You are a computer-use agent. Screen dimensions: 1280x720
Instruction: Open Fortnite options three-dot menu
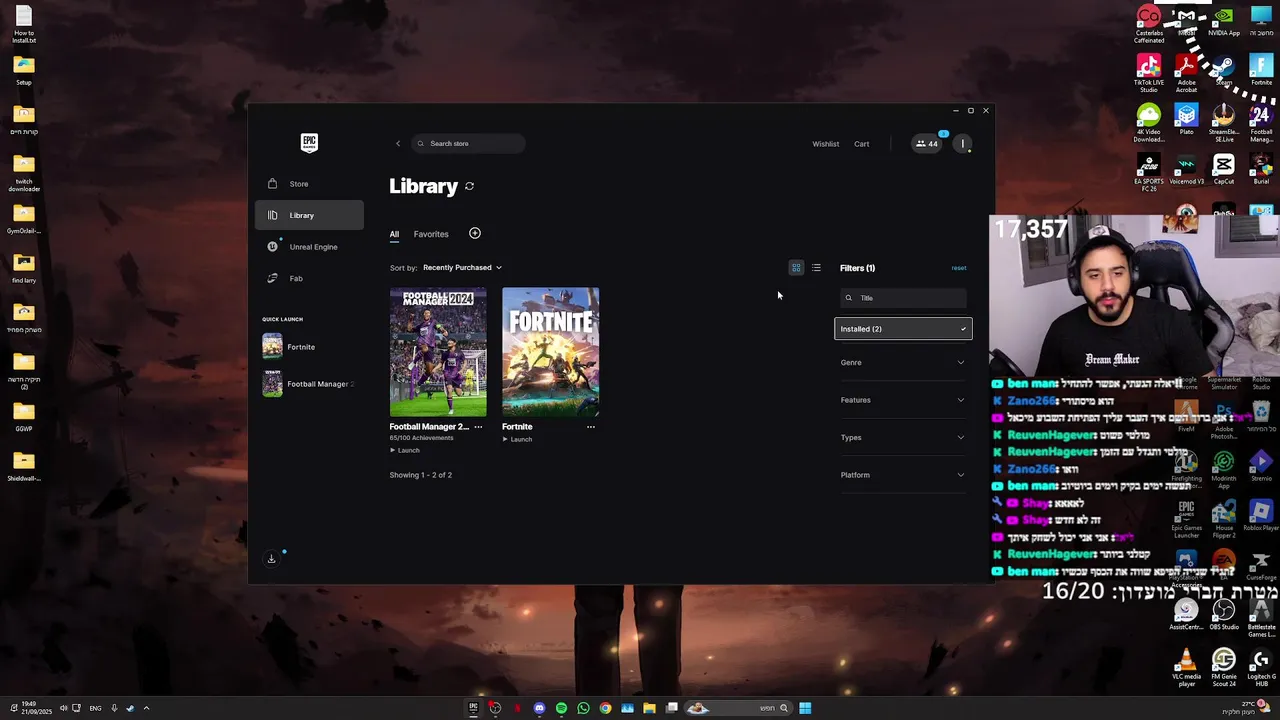click(x=591, y=427)
